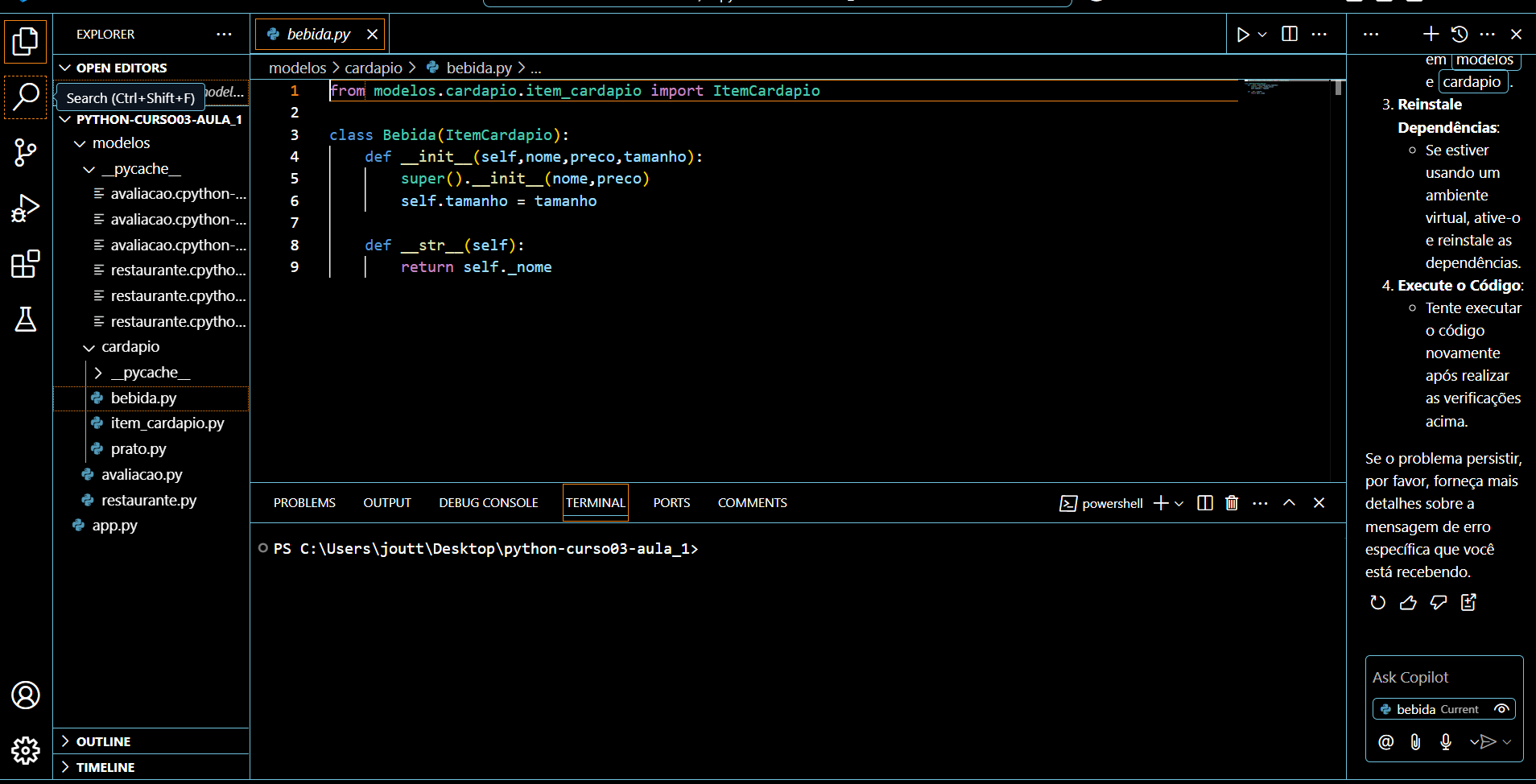The image size is (1536, 784).
Task: Switch to the OUTPUT panel tab
Action: pos(387,503)
